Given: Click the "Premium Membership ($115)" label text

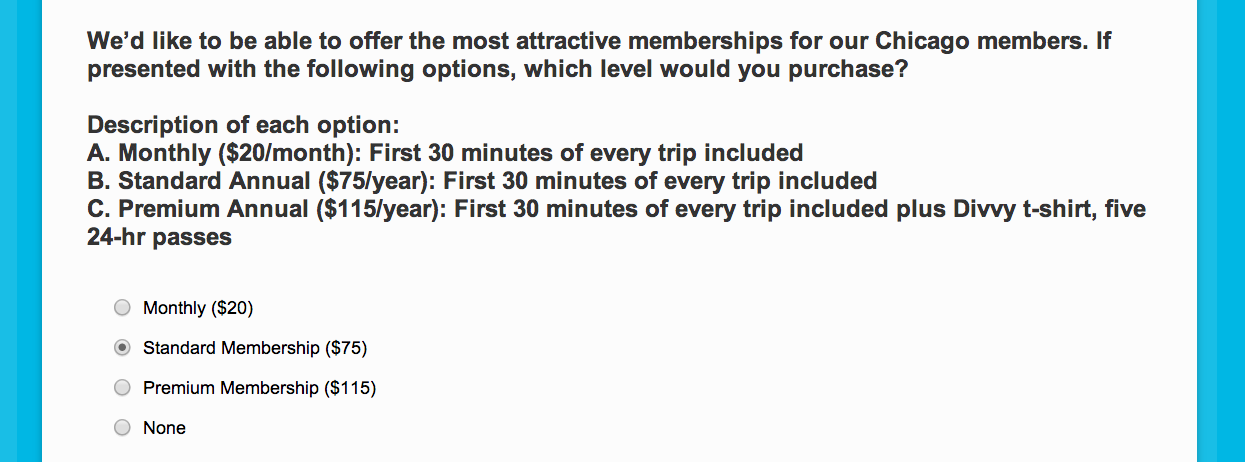Looking at the screenshot, I should pyautogui.click(x=259, y=388).
